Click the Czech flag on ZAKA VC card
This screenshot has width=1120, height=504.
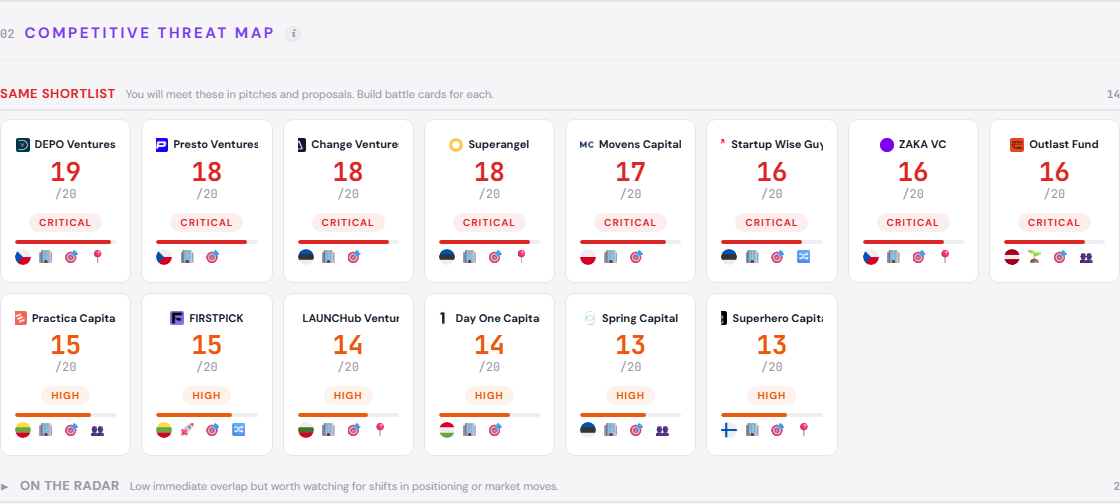click(870, 257)
